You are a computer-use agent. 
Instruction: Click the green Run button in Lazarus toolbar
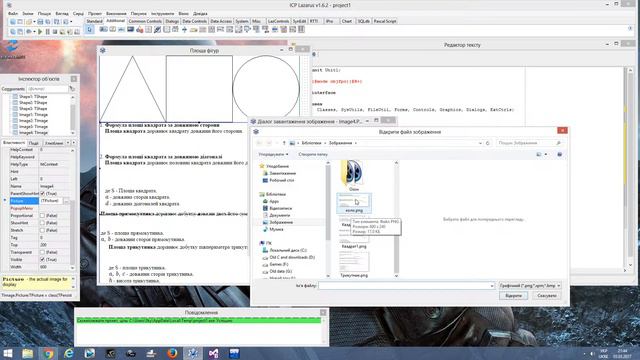click(x=40, y=31)
